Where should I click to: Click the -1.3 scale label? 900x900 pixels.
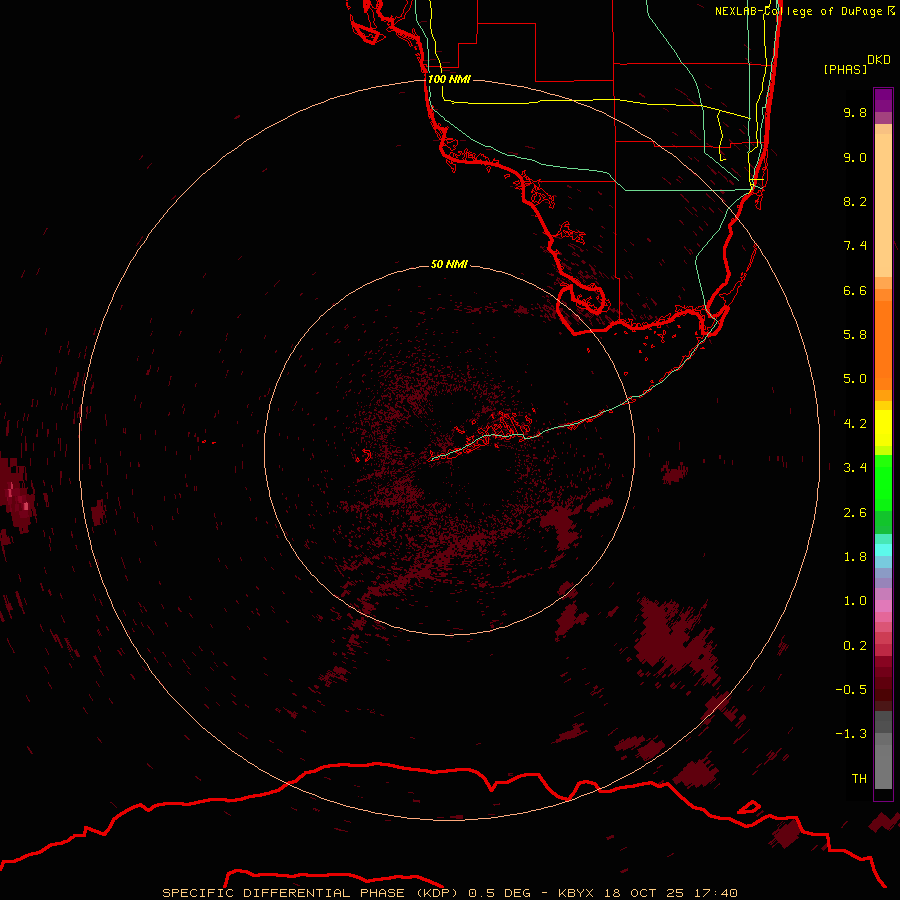click(x=852, y=734)
